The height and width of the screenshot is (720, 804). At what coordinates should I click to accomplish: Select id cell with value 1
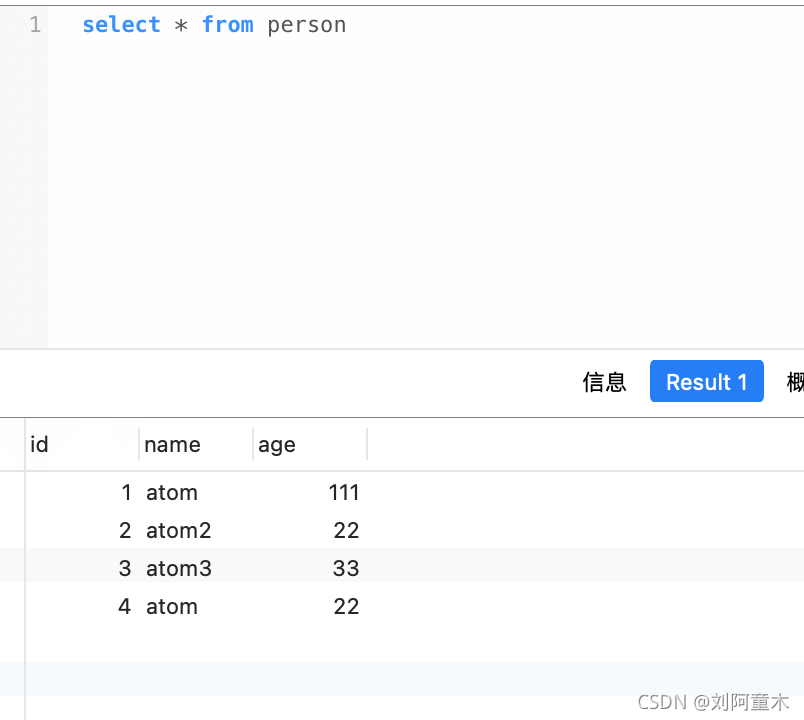(x=82, y=492)
